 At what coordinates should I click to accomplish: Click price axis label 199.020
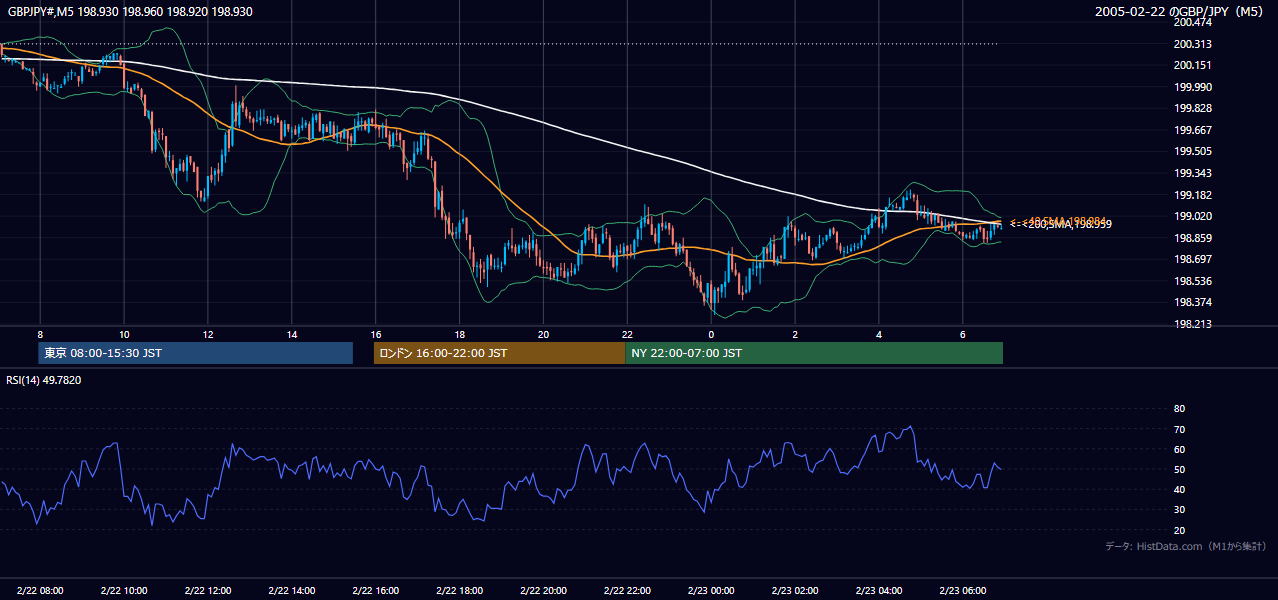point(1193,216)
